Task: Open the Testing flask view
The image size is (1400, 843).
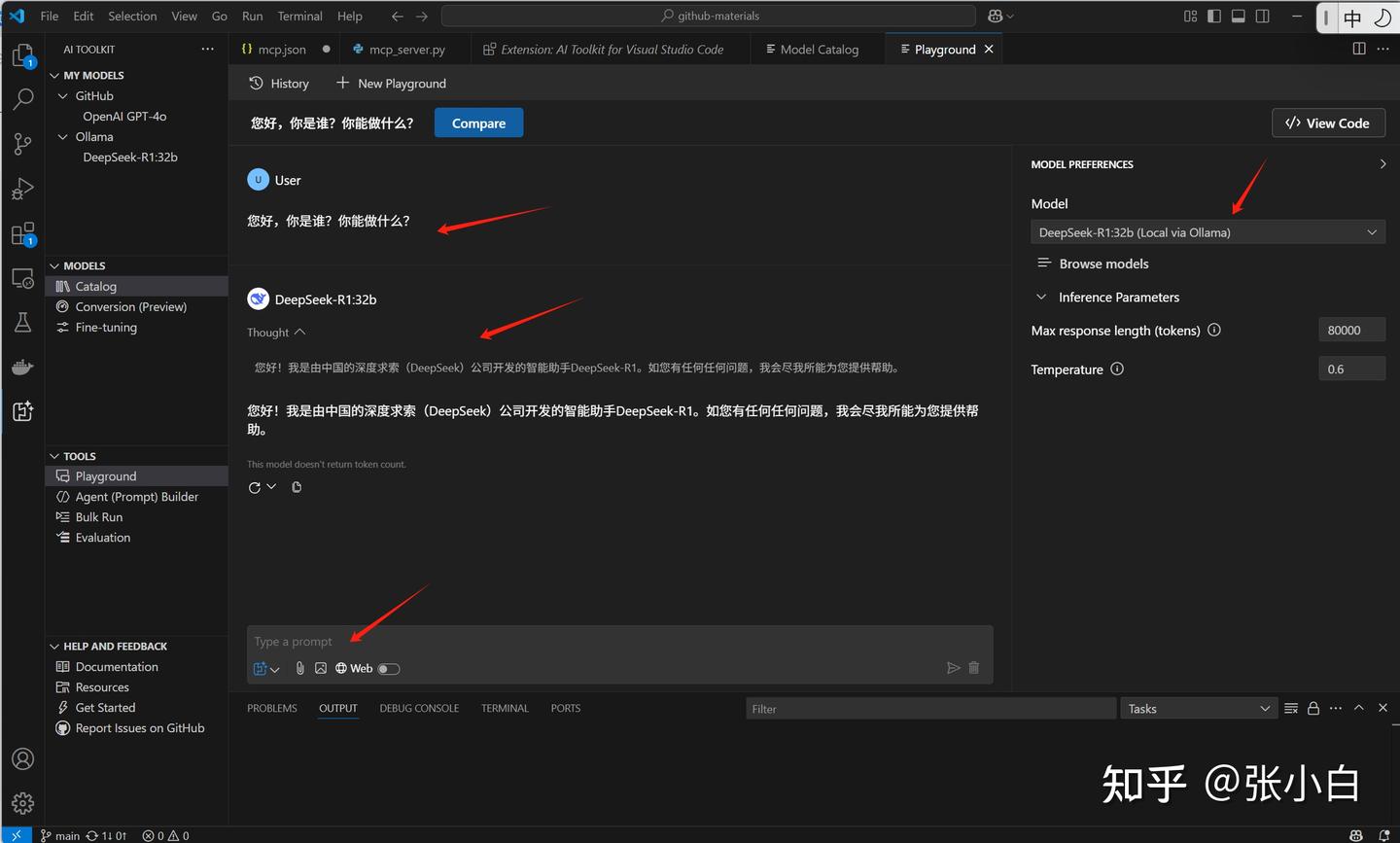Action: (x=22, y=323)
